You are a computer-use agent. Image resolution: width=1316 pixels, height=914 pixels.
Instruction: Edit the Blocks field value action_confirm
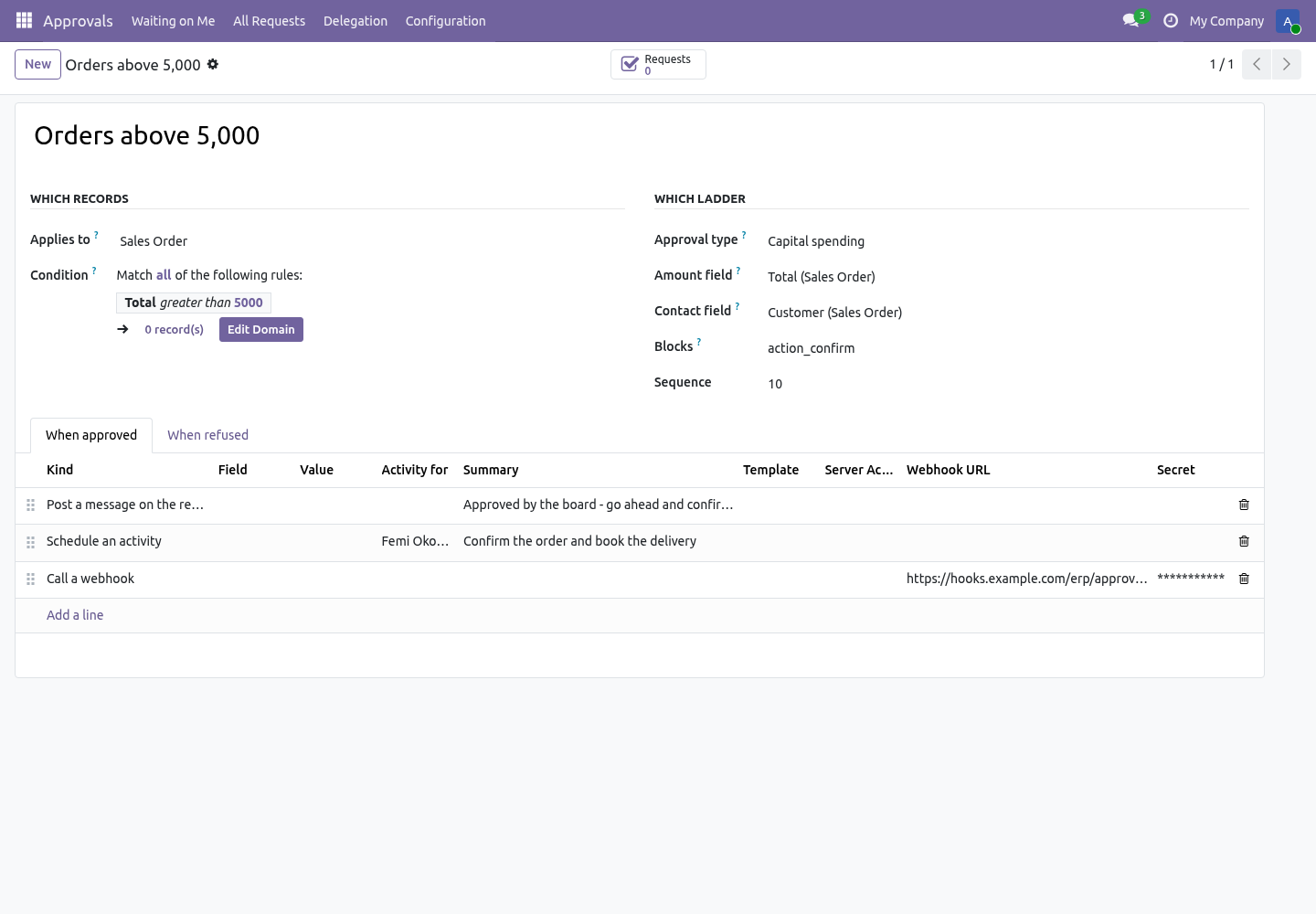1006,348
